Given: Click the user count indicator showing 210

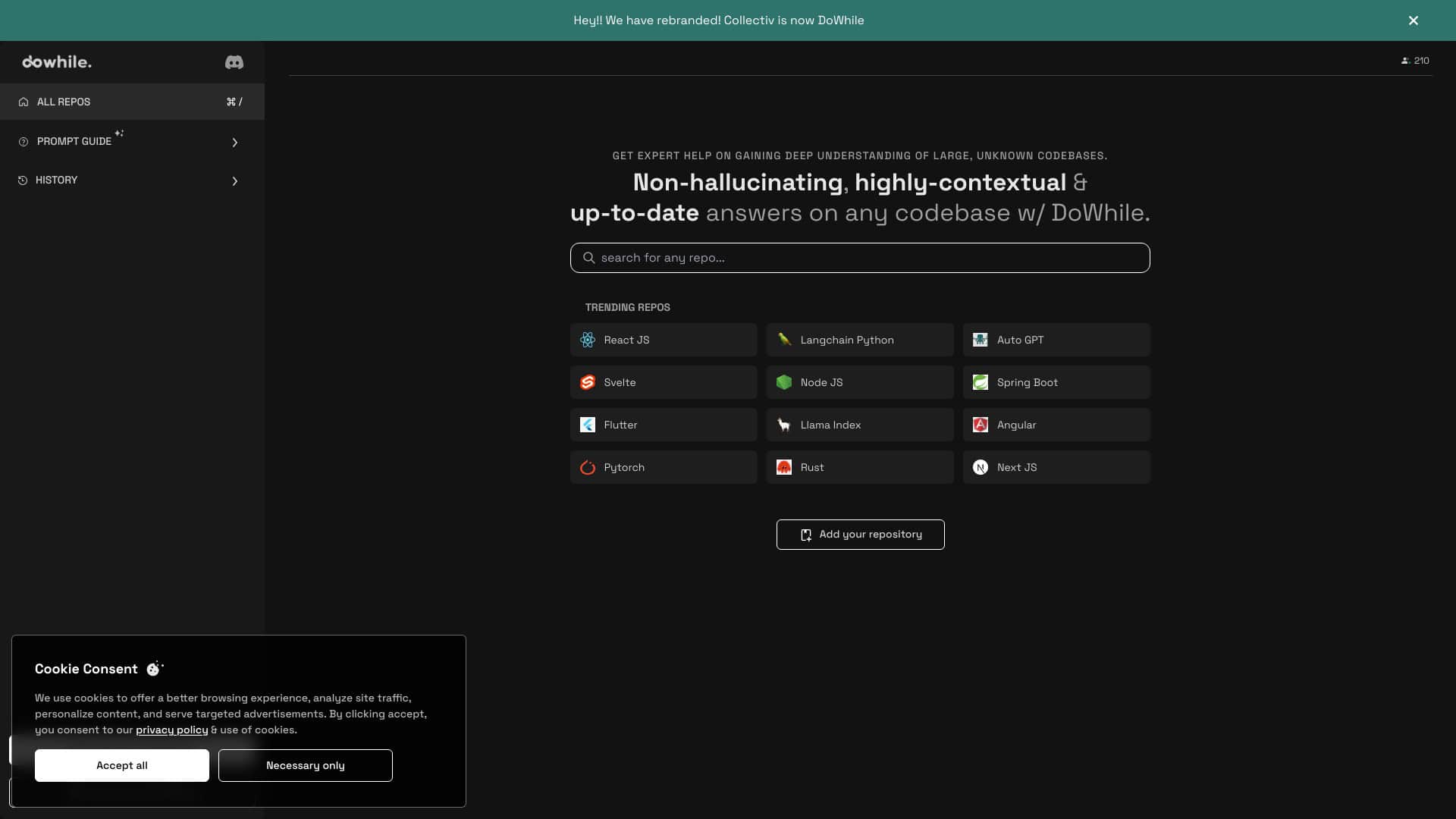Looking at the screenshot, I should click(1415, 61).
